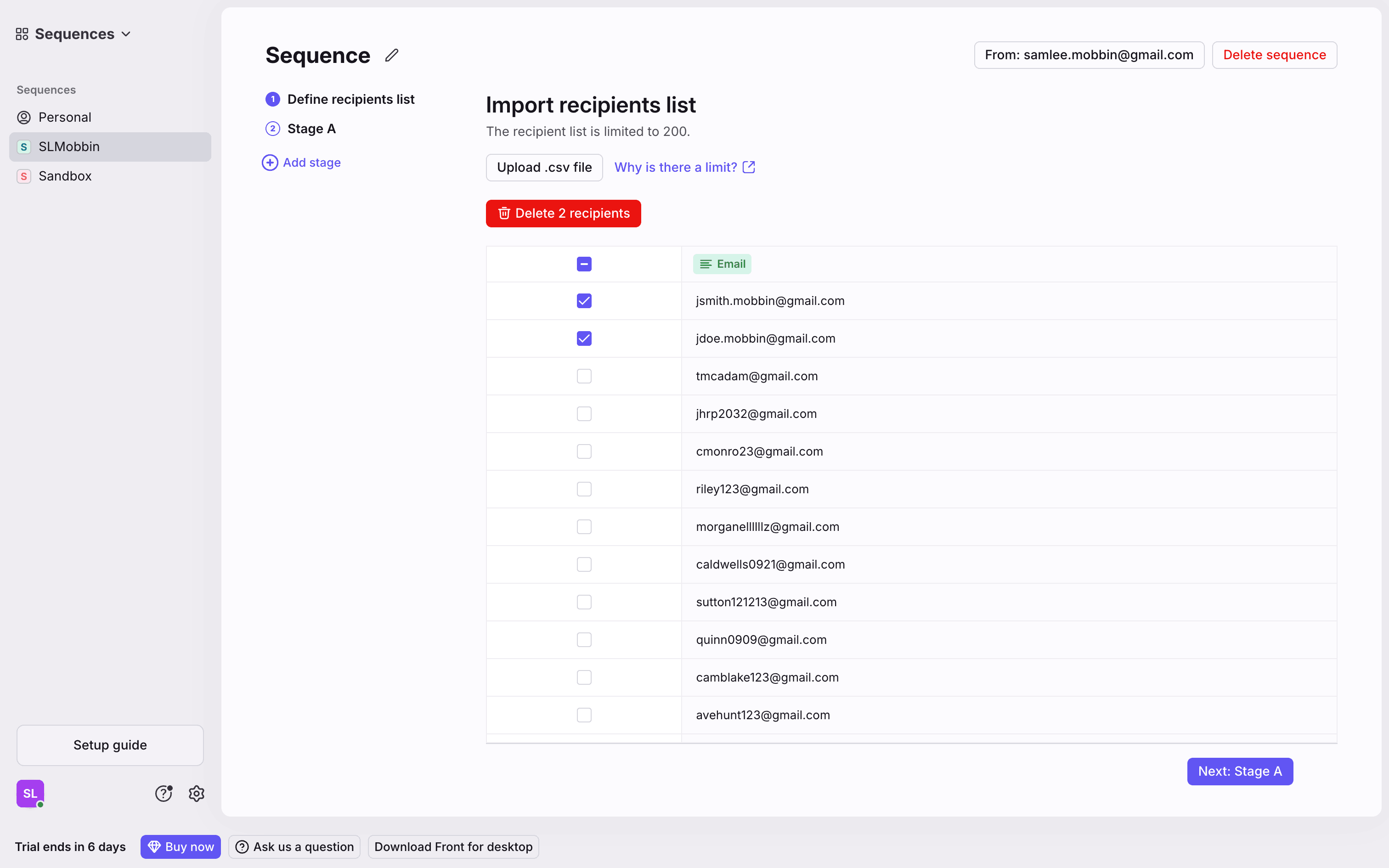The width and height of the screenshot is (1389, 868).
Task: Select the tmcadam@gmail.com checkbox
Action: (584, 376)
